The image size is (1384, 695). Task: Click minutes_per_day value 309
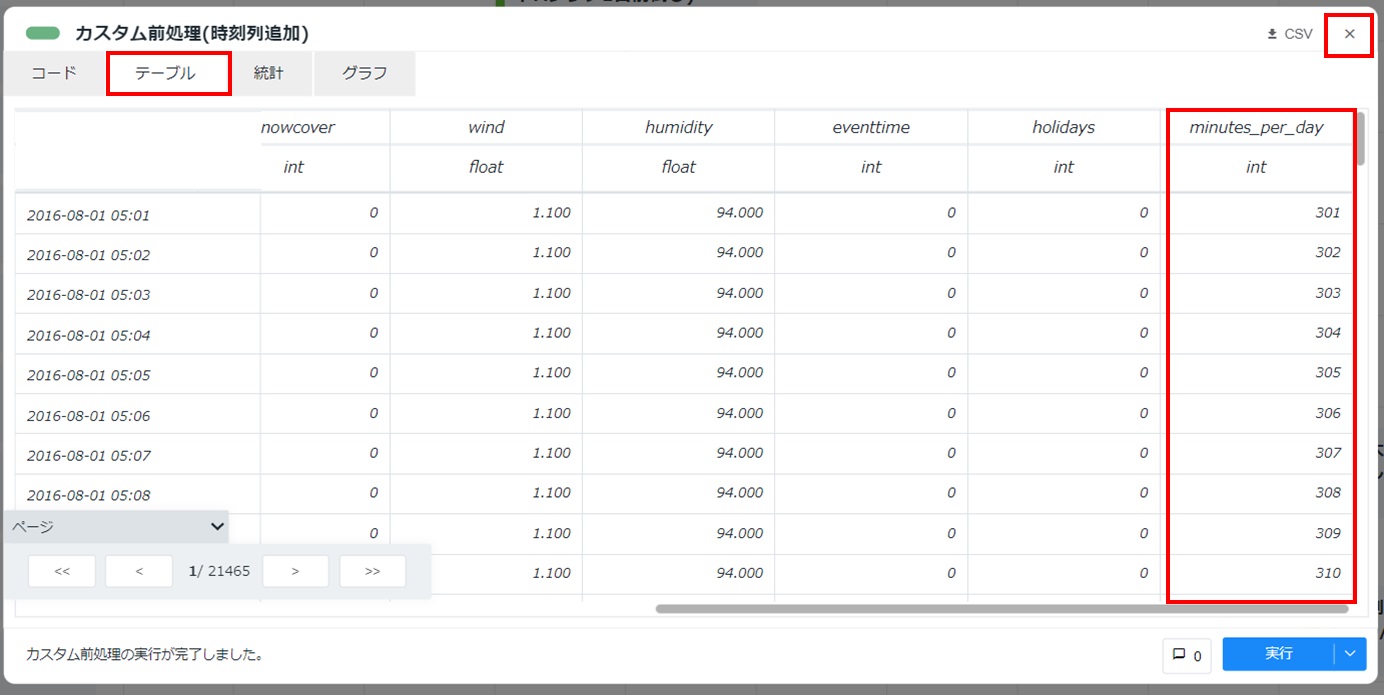(1328, 533)
